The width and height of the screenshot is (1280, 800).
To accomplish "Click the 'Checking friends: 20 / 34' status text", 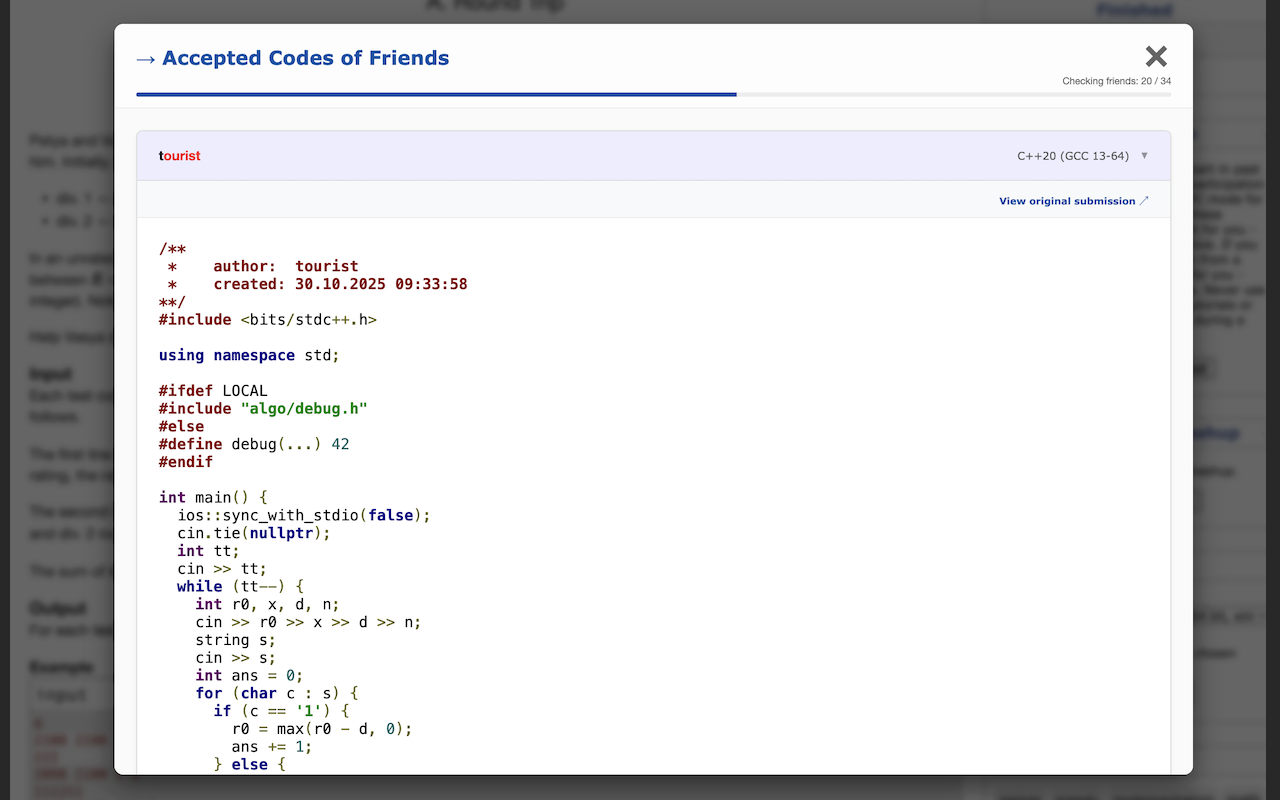I will [x=1116, y=81].
